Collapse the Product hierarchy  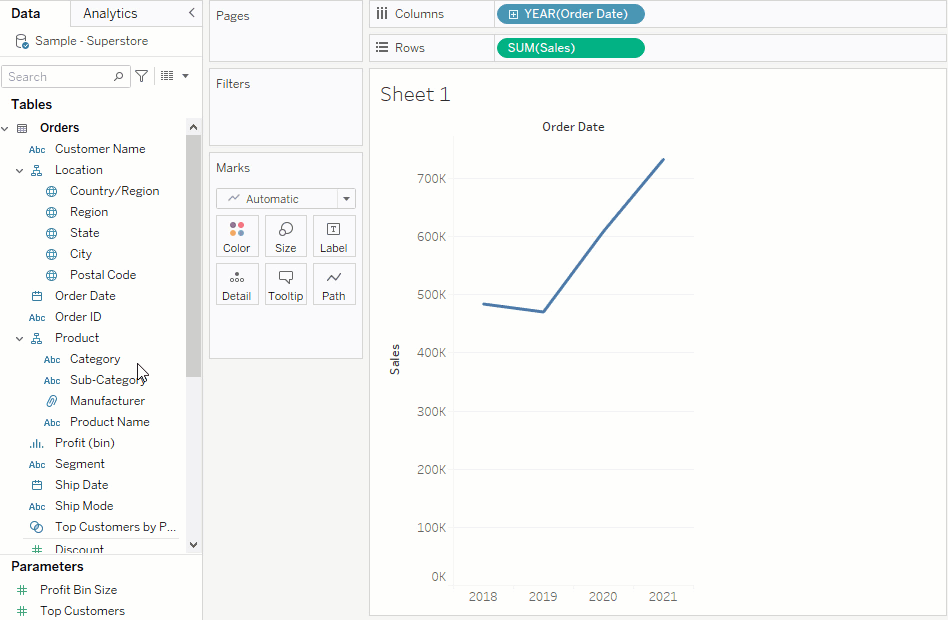click(x=19, y=338)
